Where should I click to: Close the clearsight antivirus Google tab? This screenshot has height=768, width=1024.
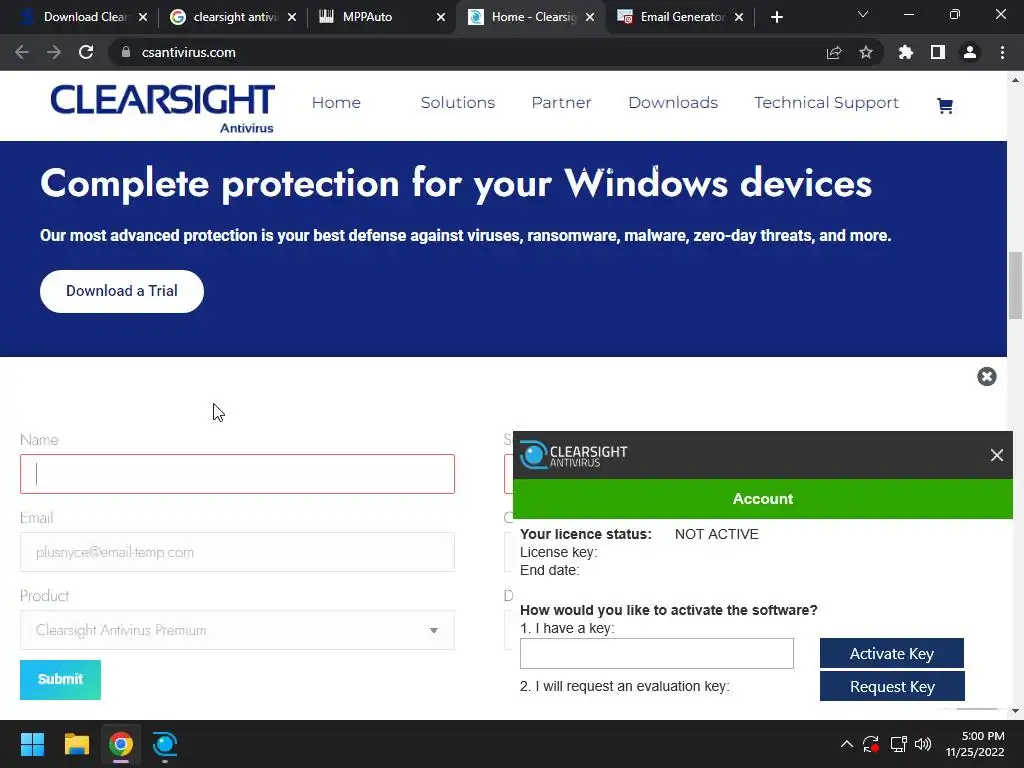(x=292, y=18)
